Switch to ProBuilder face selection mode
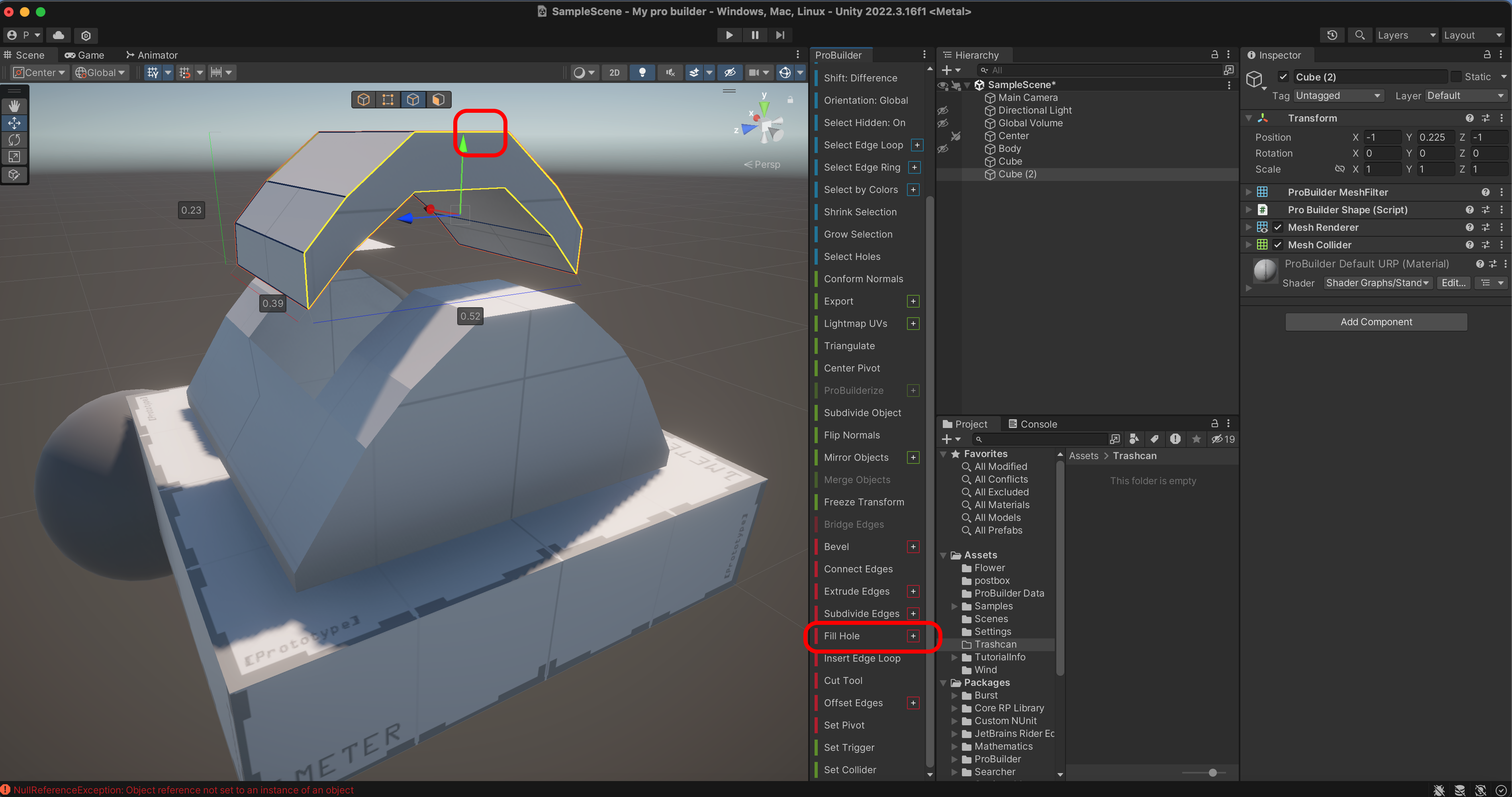The height and width of the screenshot is (797, 1512). [x=438, y=99]
